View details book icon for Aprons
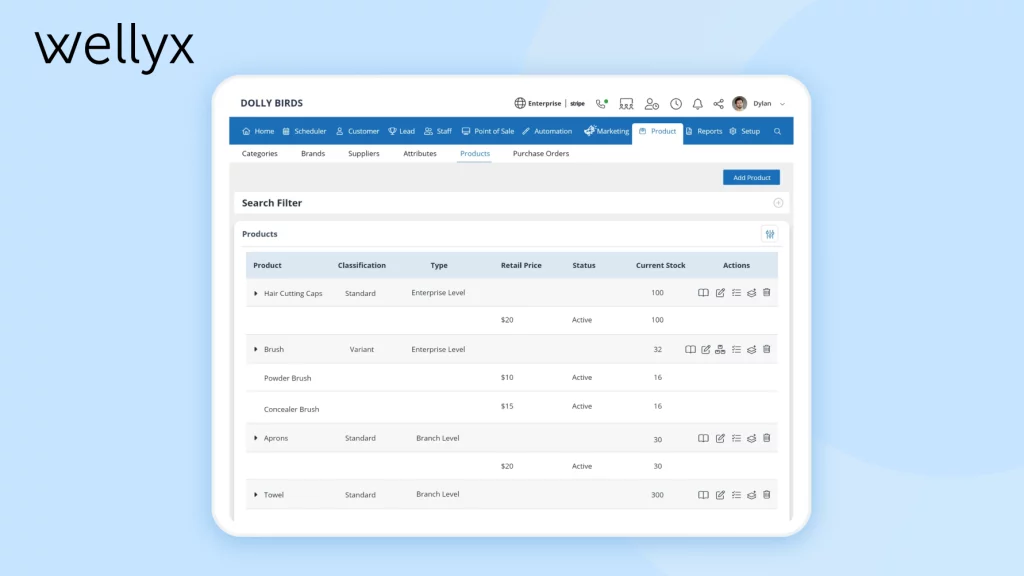Screen dimensions: 1024x576 (703, 438)
